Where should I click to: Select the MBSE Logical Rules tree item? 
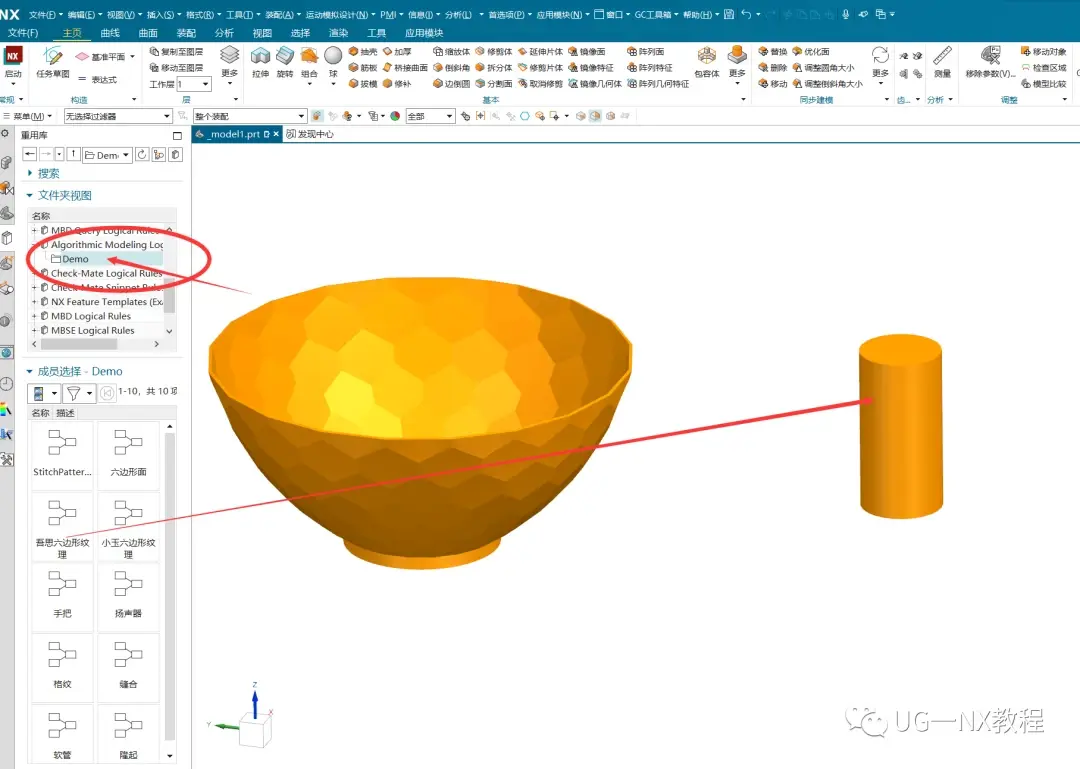[92, 331]
